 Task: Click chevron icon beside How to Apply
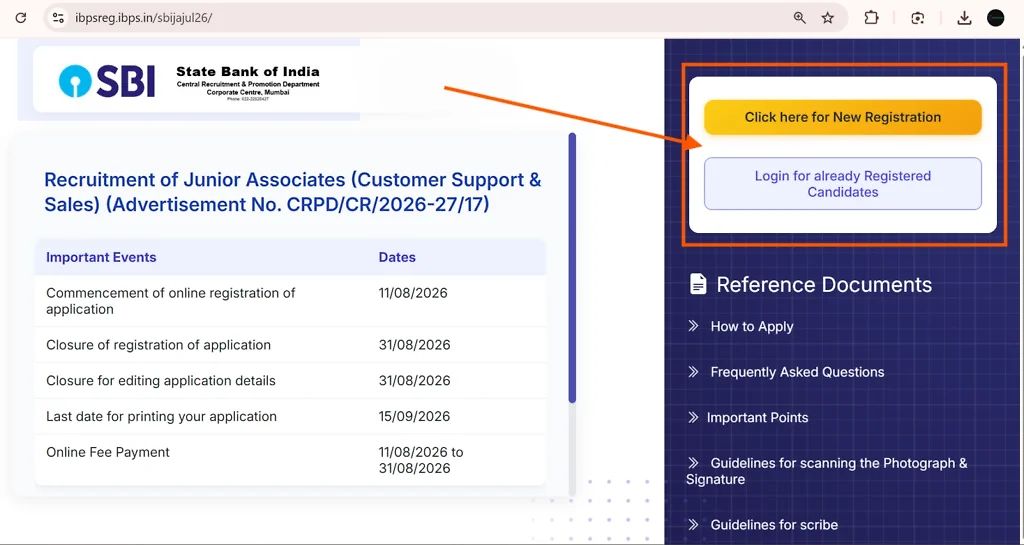[694, 326]
